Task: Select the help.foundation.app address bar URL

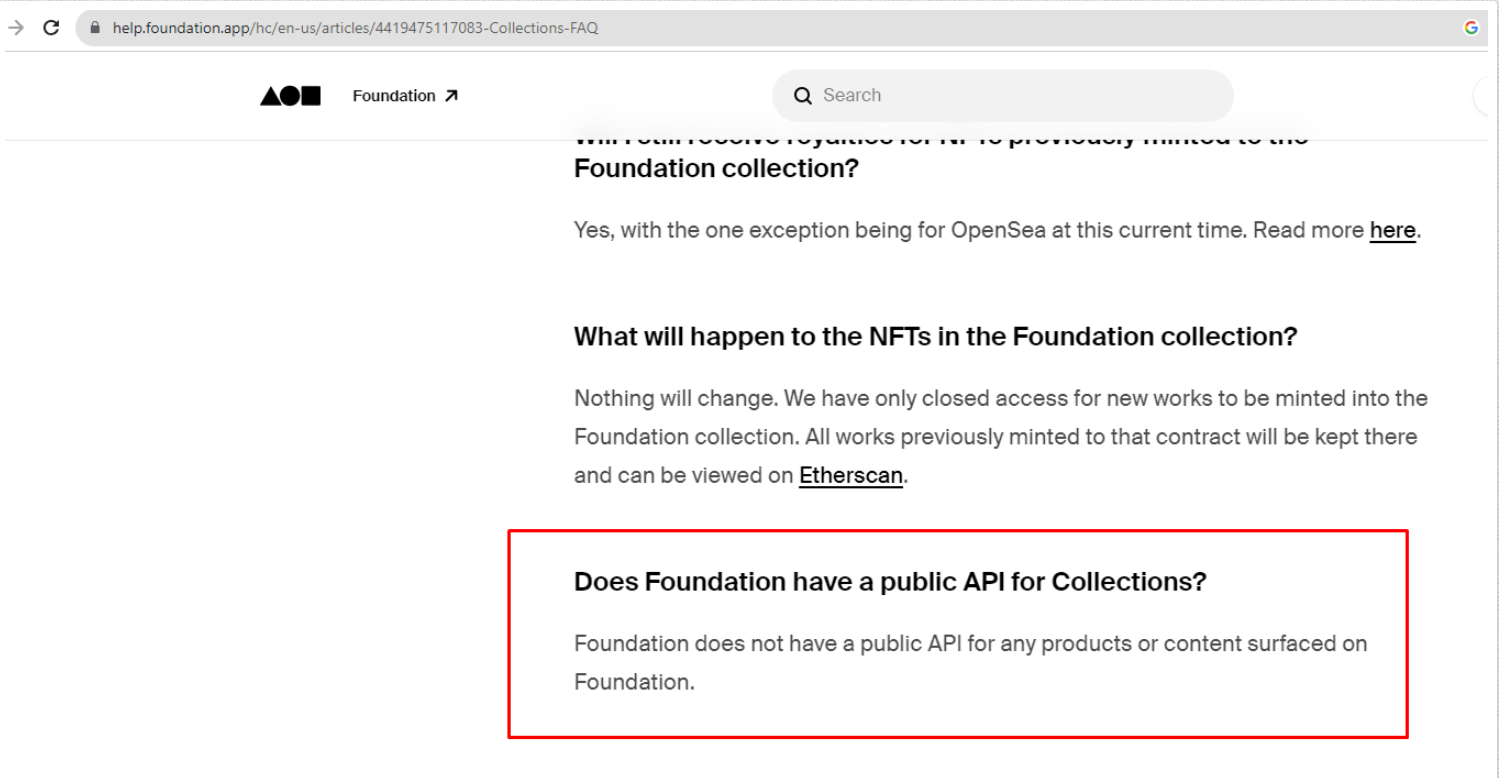Action: pos(355,28)
